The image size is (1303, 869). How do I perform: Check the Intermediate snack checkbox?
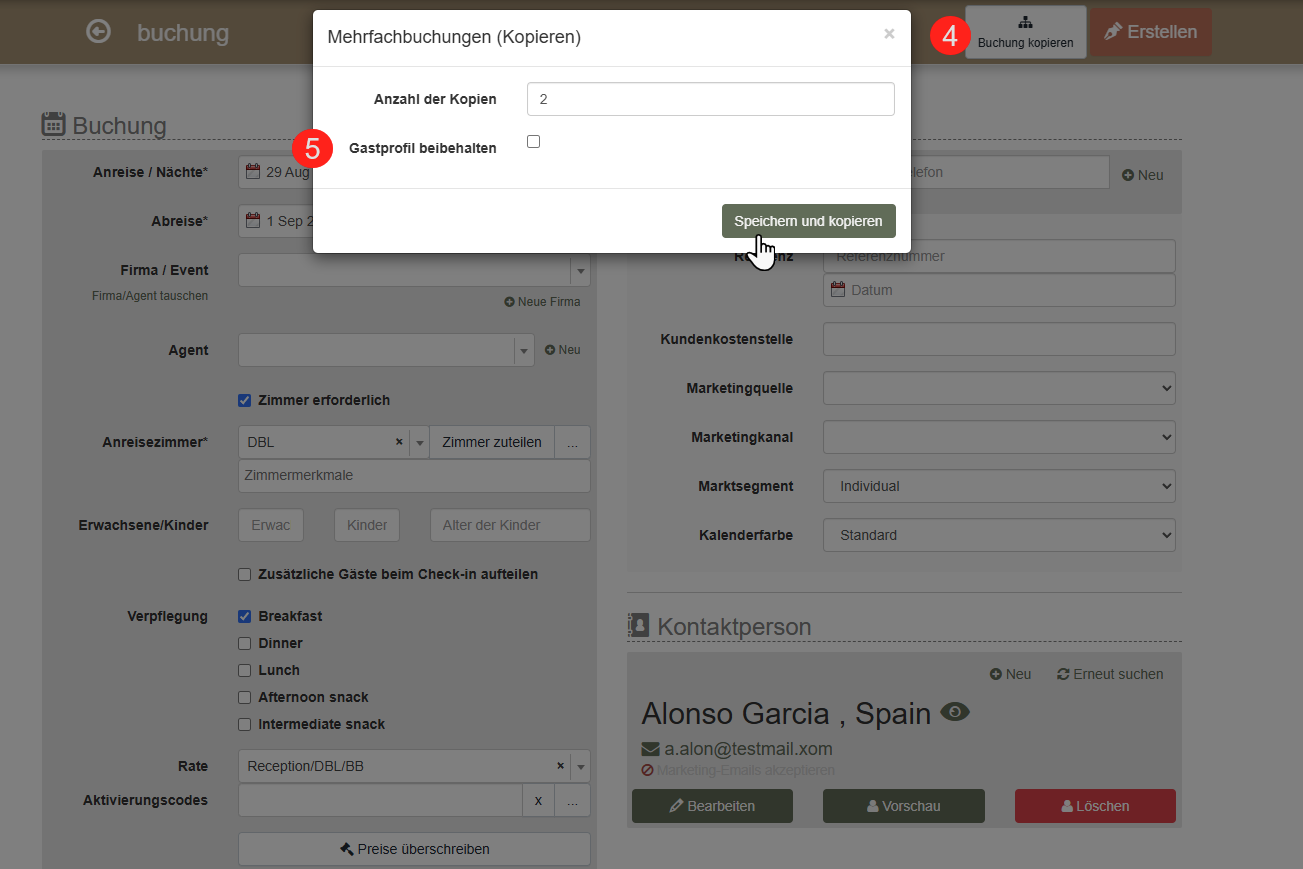click(x=244, y=724)
